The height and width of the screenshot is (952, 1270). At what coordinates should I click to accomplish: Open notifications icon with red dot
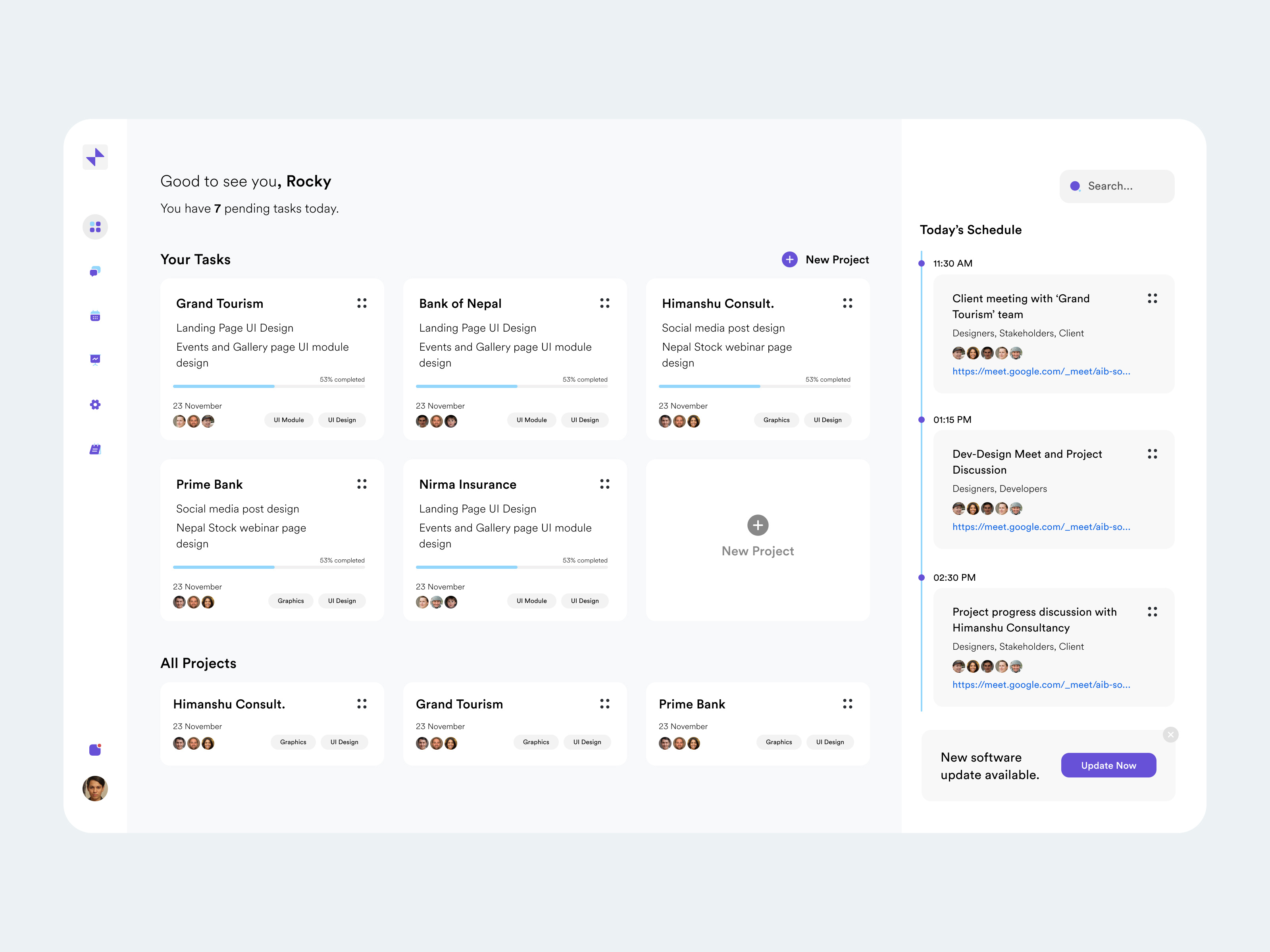coord(95,749)
